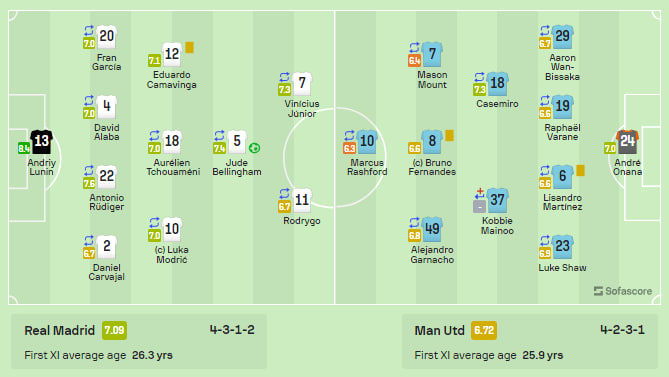Click the Sofascore logo watermark
This screenshot has width=669, height=377.
[623, 291]
